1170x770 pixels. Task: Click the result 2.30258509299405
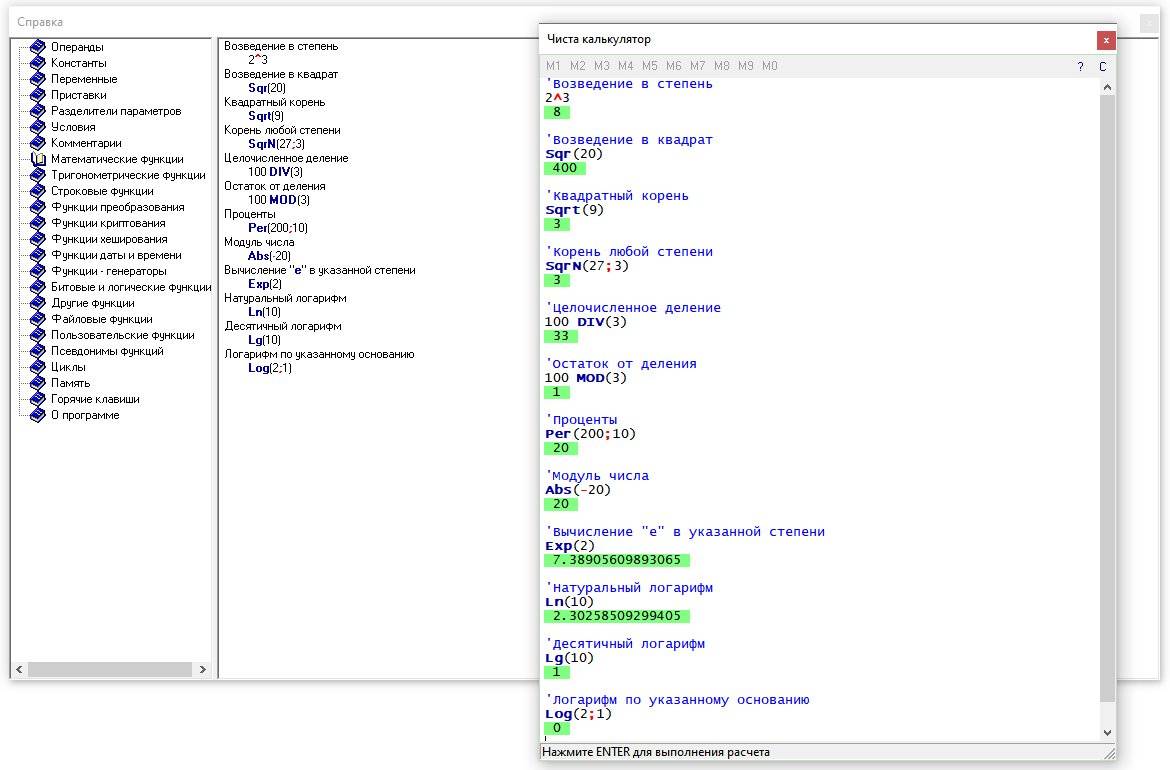[617, 616]
